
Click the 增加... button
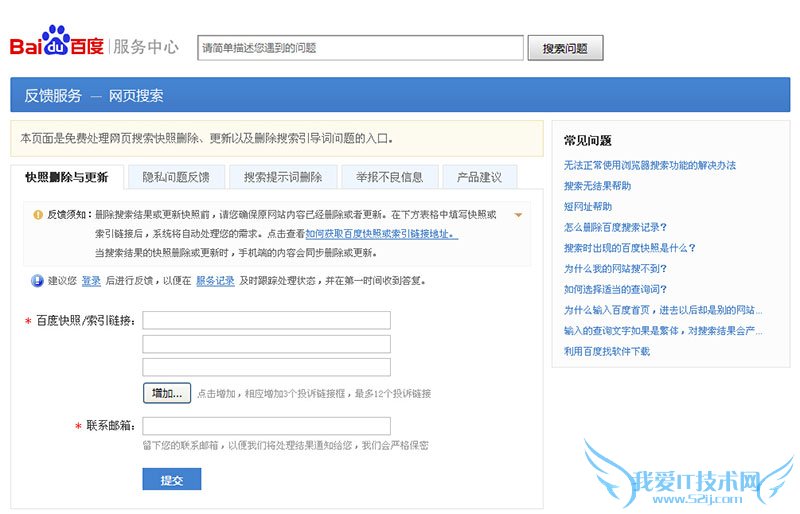167,393
